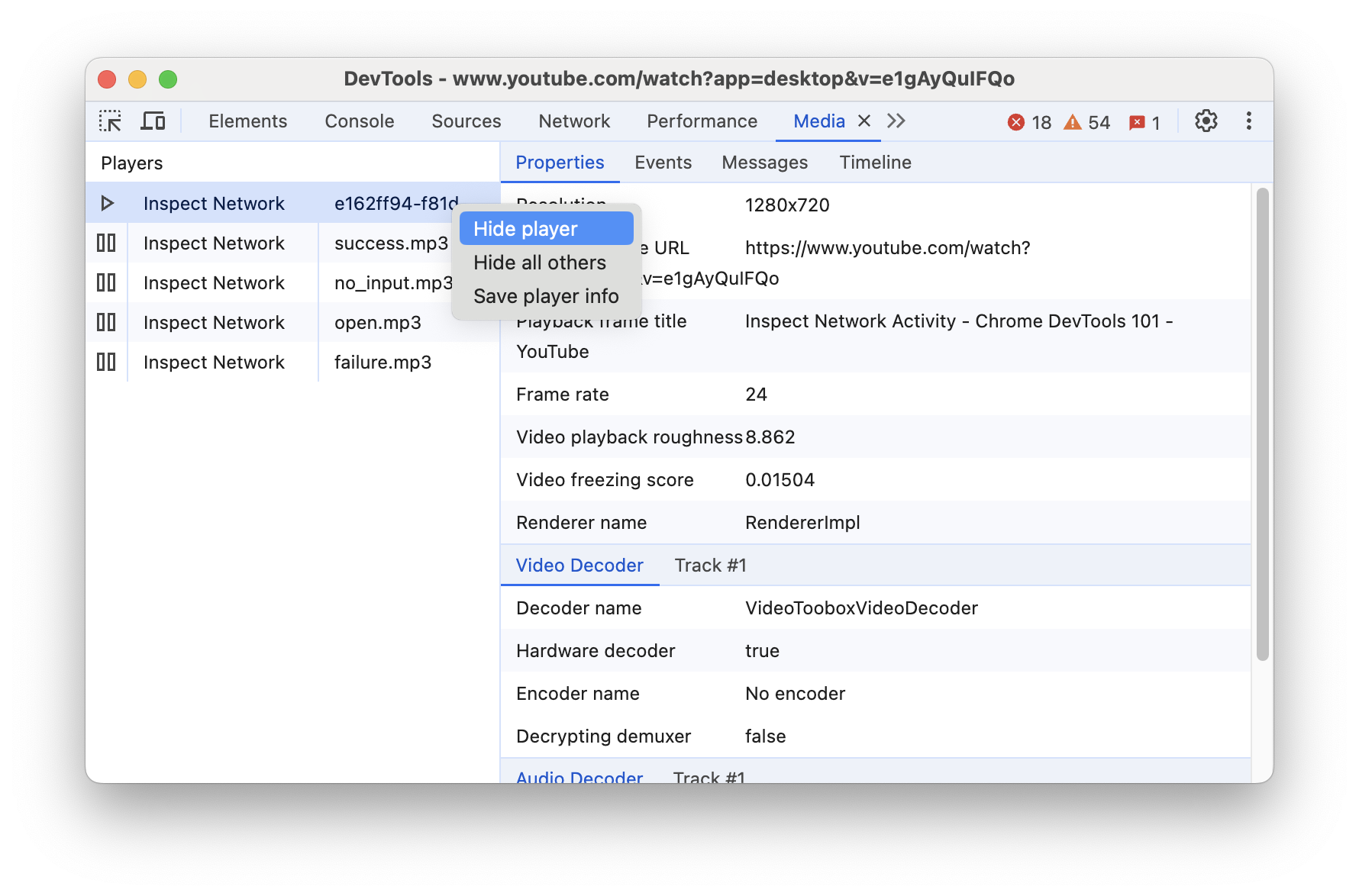Toggle the device toolbar icon
Image resolution: width=1359 pixels, height=896 pixels.
[x=153, y=121]
